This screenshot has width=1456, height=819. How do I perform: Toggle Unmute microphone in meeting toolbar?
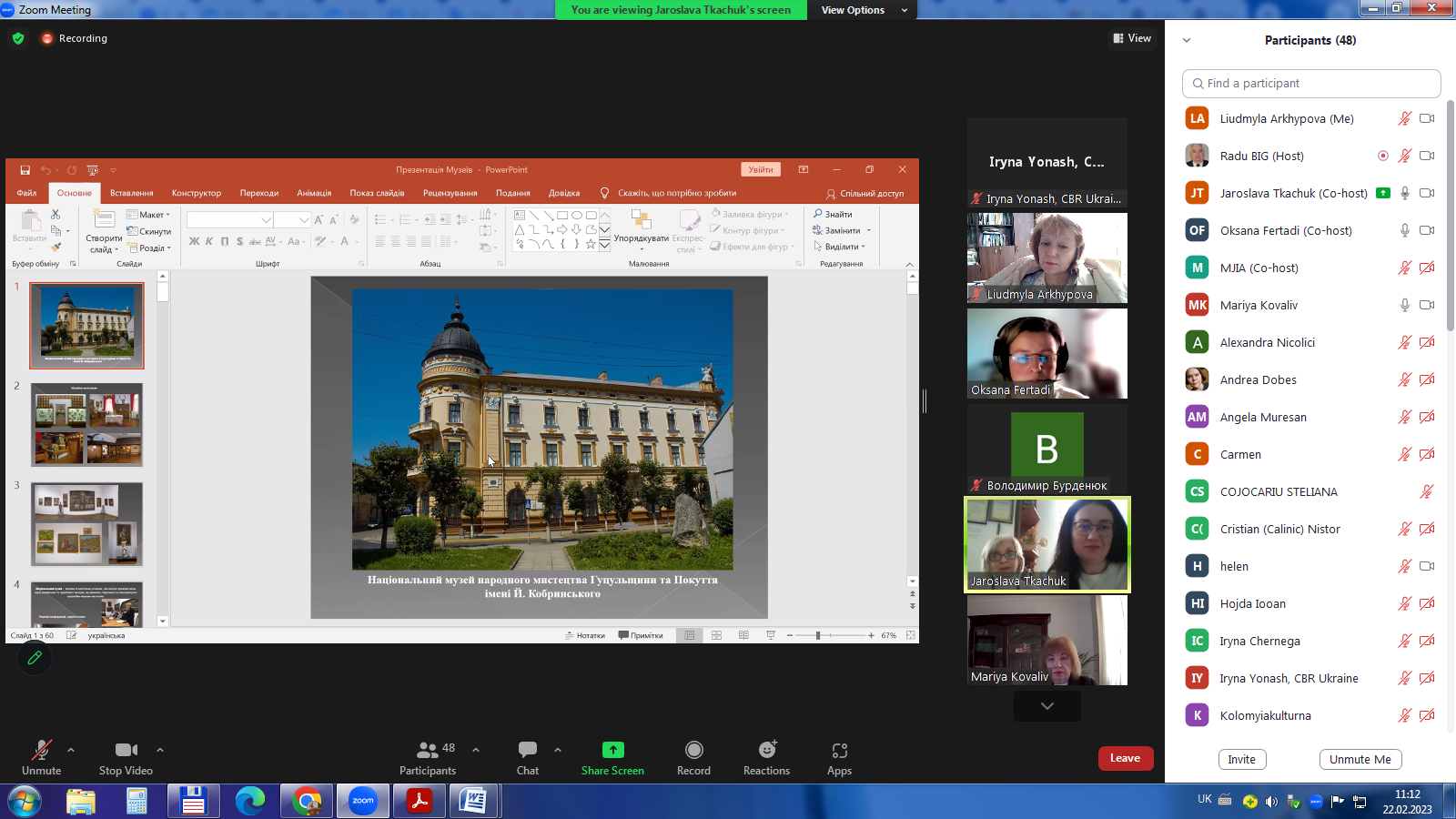[x=41, y=751]
